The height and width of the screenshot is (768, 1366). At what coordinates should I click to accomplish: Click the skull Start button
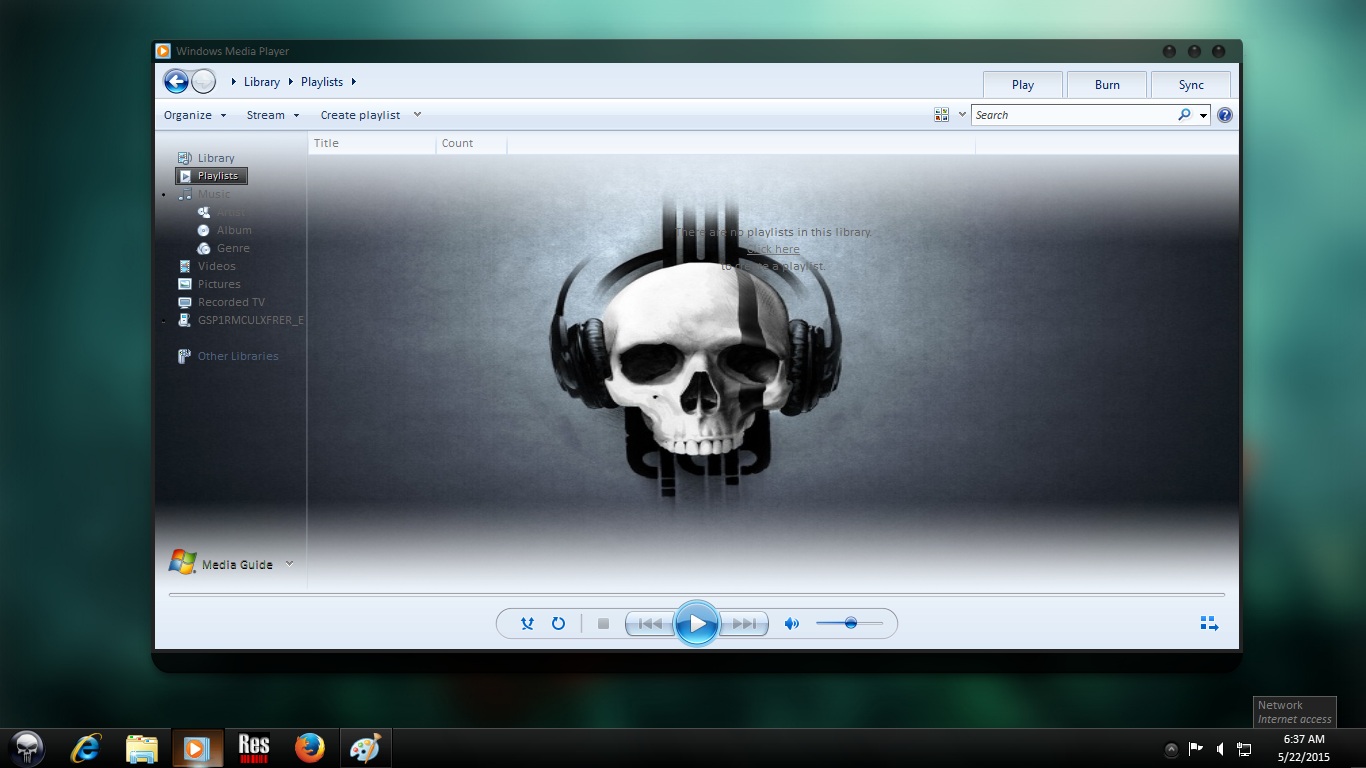tap(27, 748)
